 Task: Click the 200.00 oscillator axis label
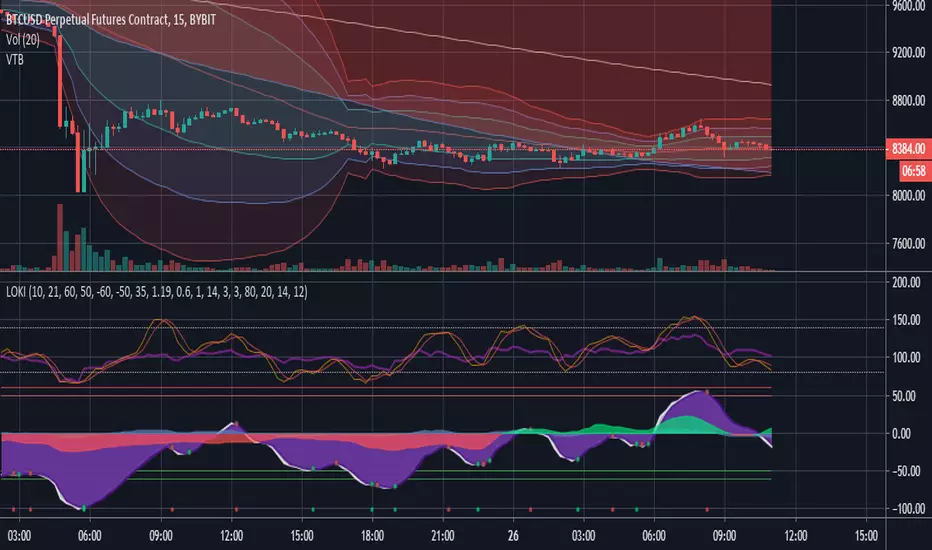click(x=907, y=282)
